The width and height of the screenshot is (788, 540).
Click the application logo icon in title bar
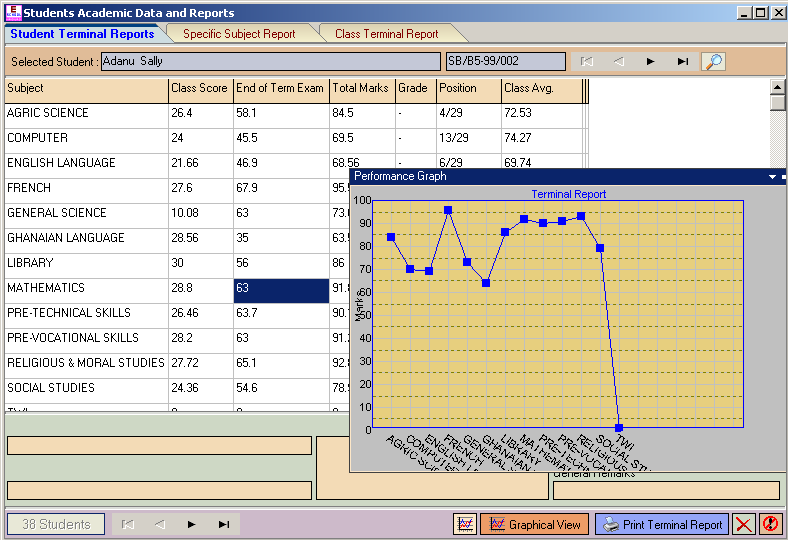pos(13,13)
